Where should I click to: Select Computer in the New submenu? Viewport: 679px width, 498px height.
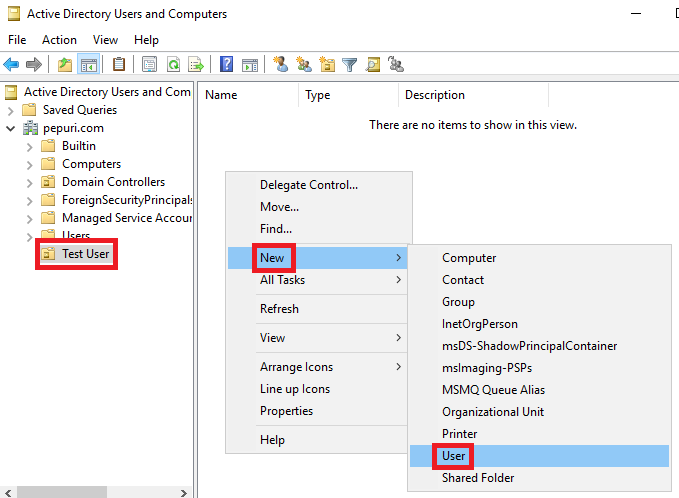[x=539, y=258]
